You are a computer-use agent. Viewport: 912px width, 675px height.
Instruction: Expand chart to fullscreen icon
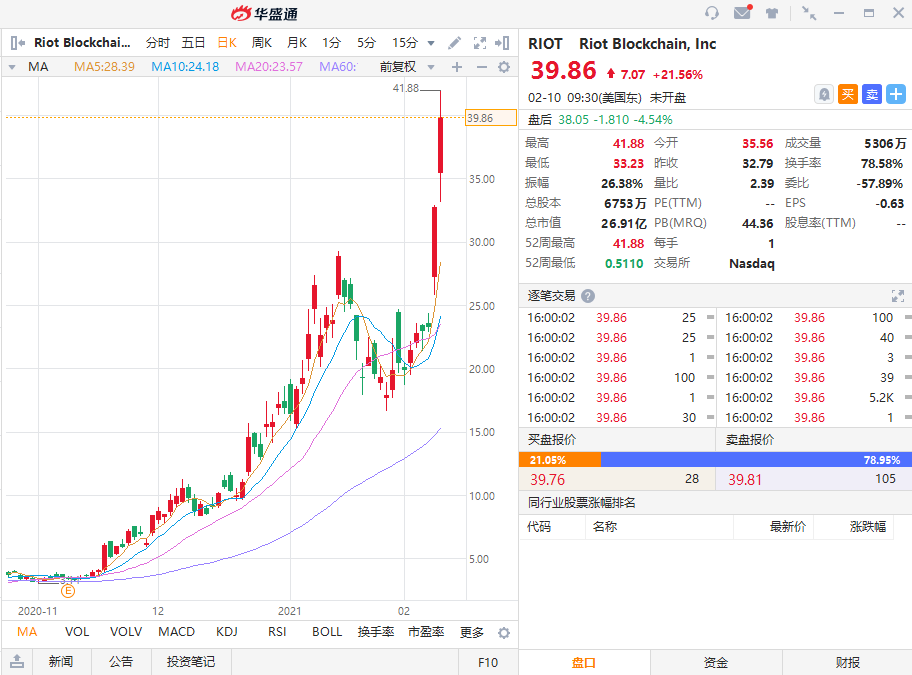[480, 42]
